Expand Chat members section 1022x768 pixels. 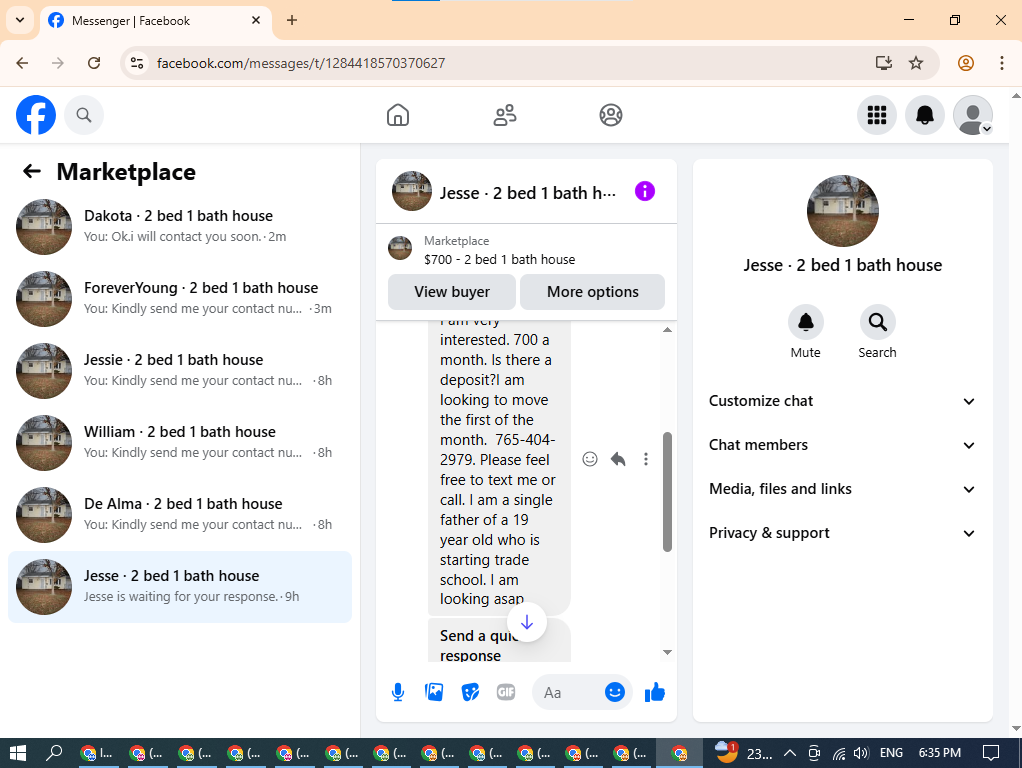842,445
